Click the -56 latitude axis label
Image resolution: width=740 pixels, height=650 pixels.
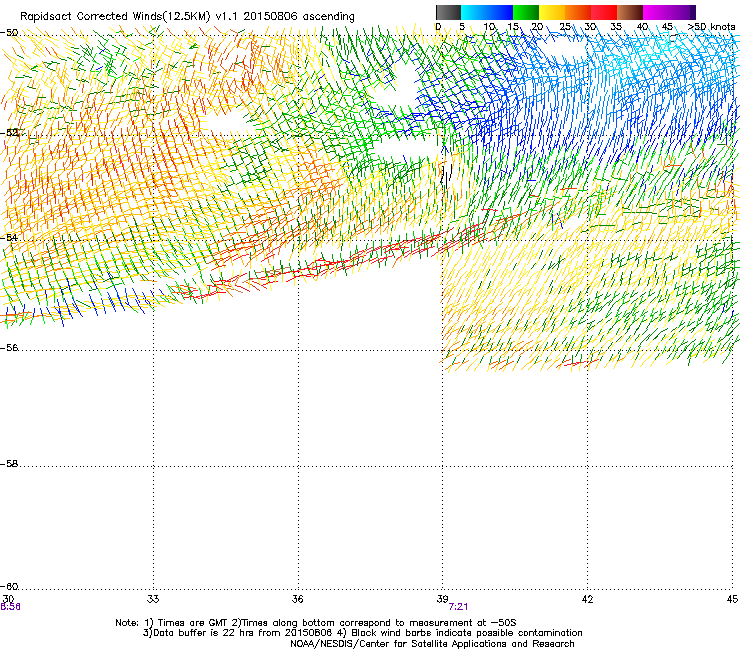[x=9, y=348]
